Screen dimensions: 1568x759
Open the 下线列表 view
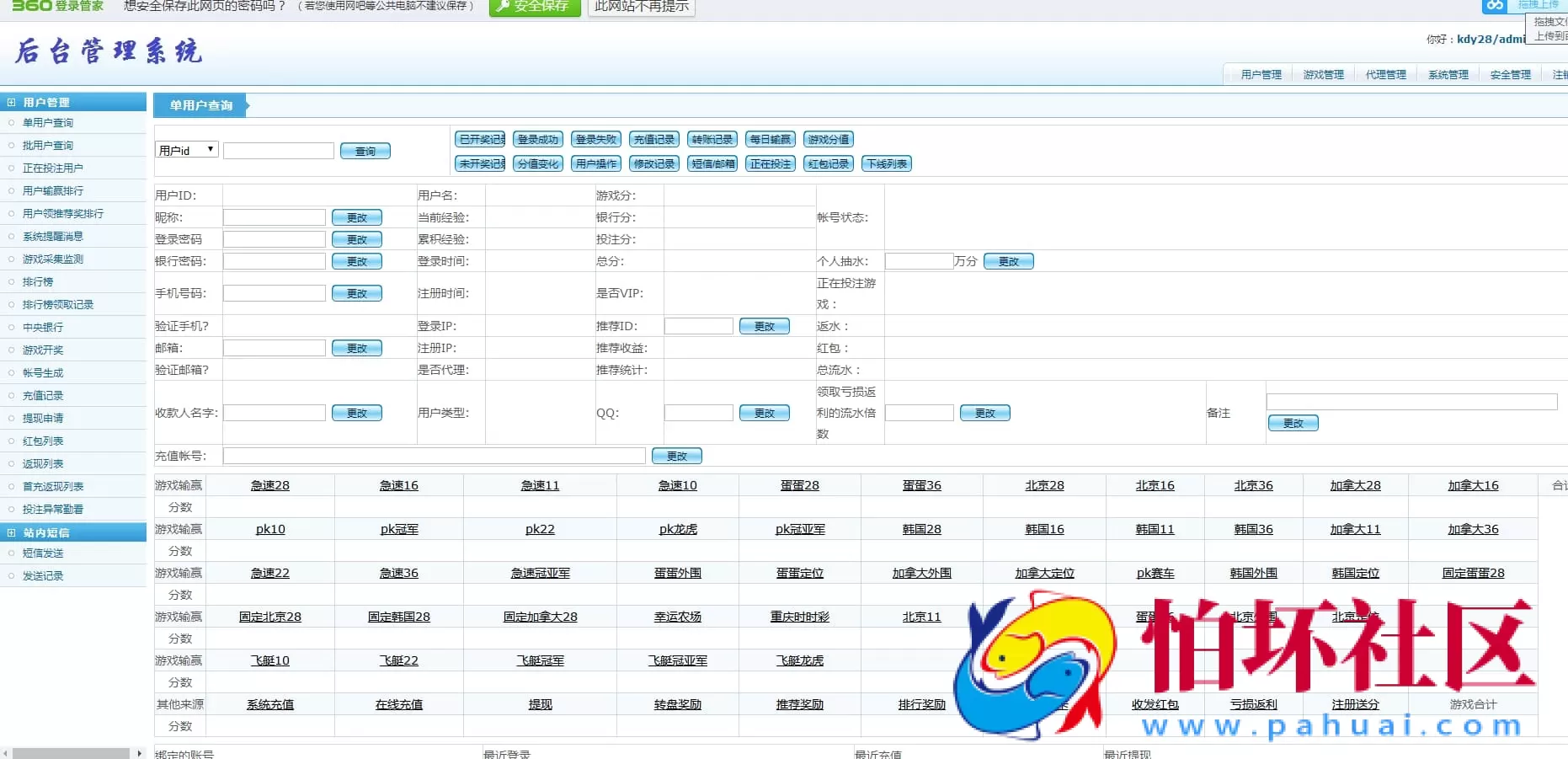(887, 163)
